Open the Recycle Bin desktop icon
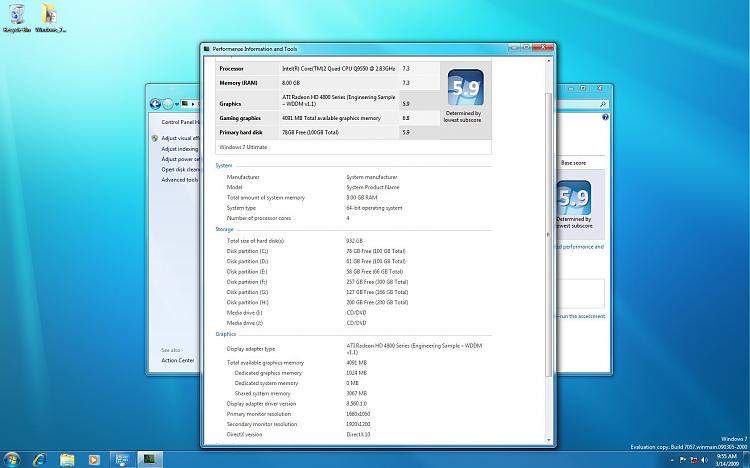This screenshot has height=468, width=750. click(x=17, y=18)
